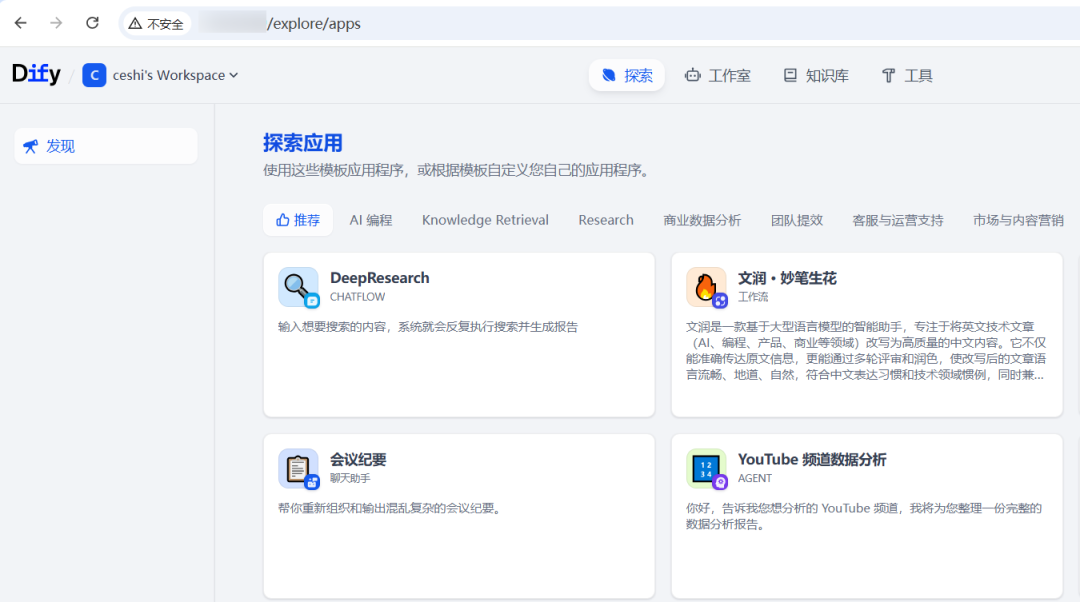The height and width of the screenshot is (602, 1080).
Task: Select the 商业数据分析 category tab
Action: (x=702, y=220)
